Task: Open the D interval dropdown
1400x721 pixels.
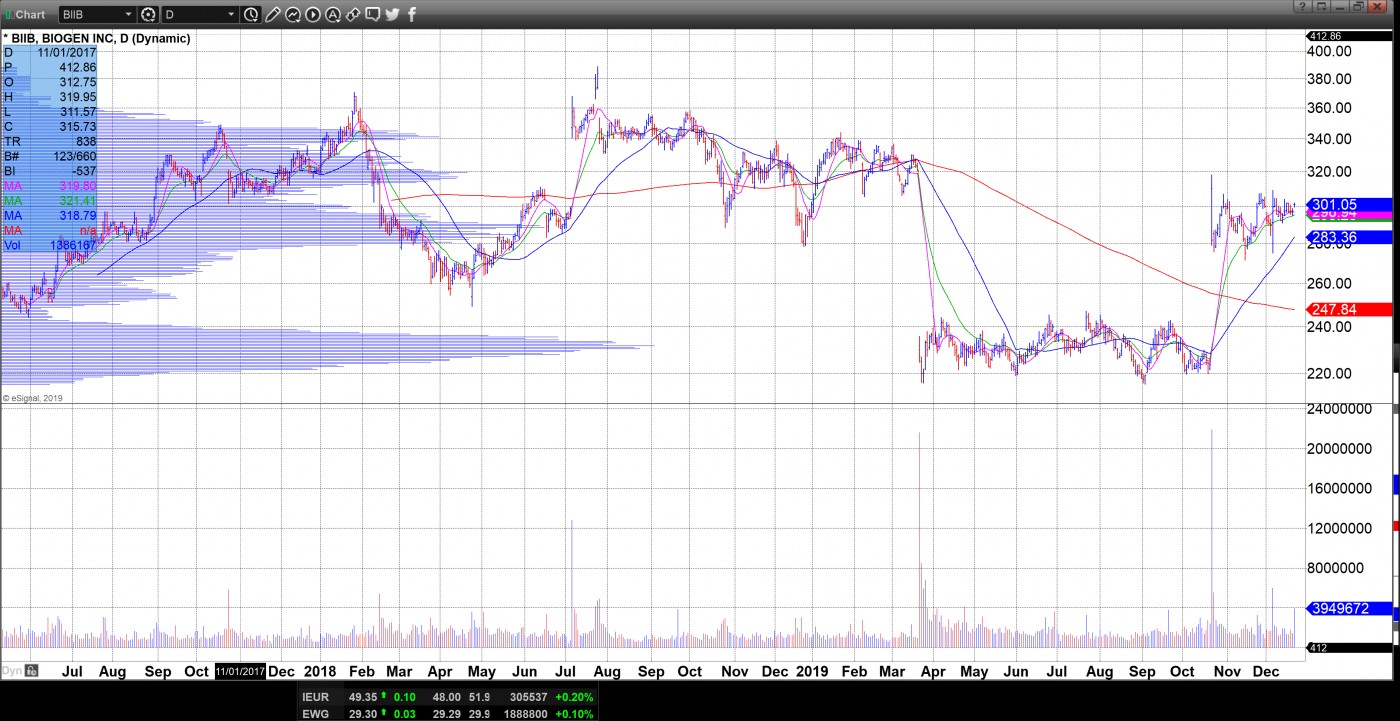Action: pyautogui.click(x=231, y=14)
